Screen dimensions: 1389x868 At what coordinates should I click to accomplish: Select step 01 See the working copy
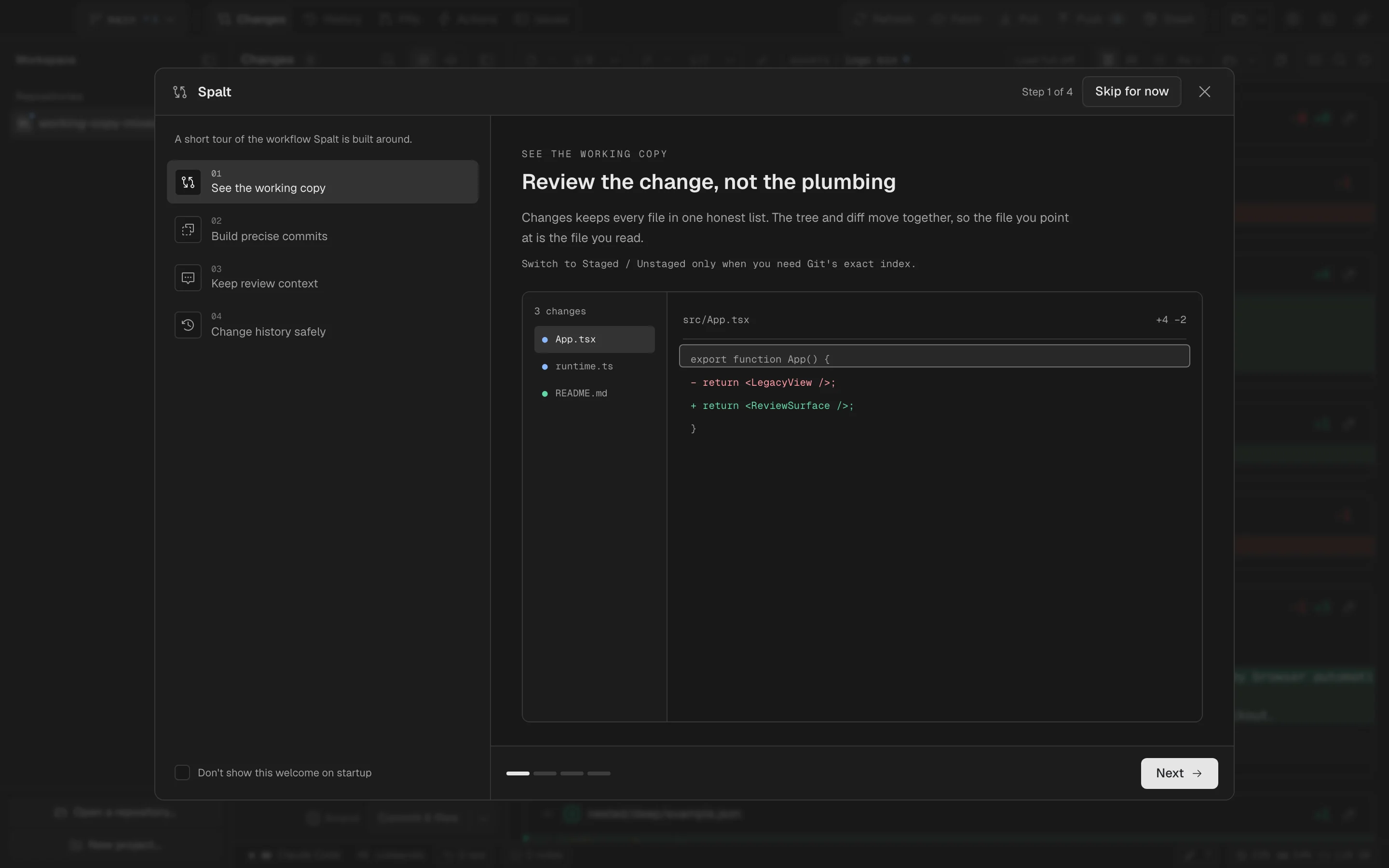323,181
